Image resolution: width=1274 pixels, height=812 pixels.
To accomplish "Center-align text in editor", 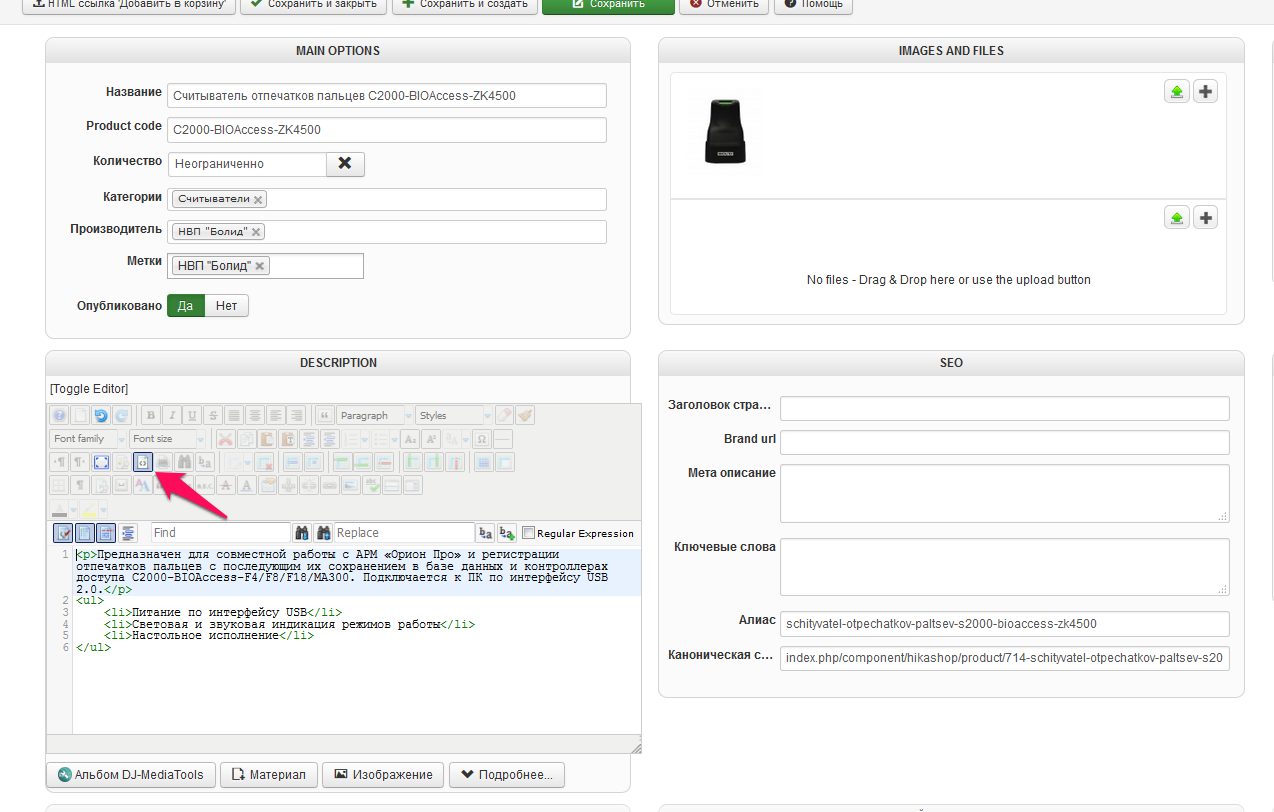I will pyautogui.click(x=255, y=416).
